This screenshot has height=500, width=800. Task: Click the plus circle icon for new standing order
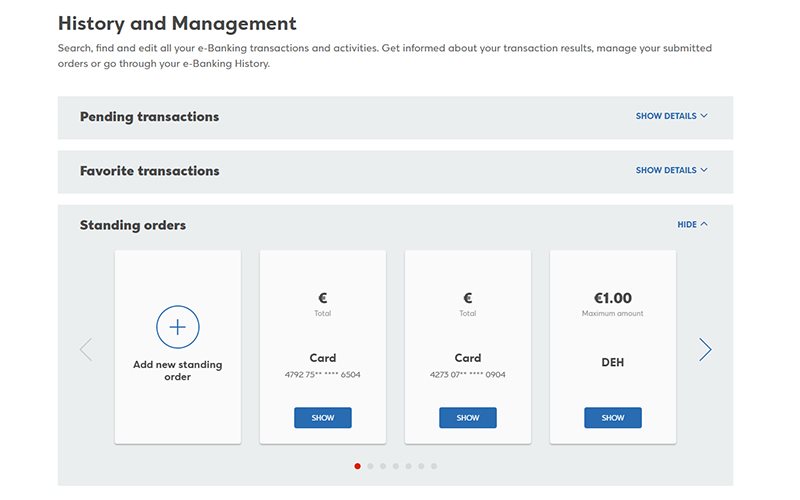[178, 327]
